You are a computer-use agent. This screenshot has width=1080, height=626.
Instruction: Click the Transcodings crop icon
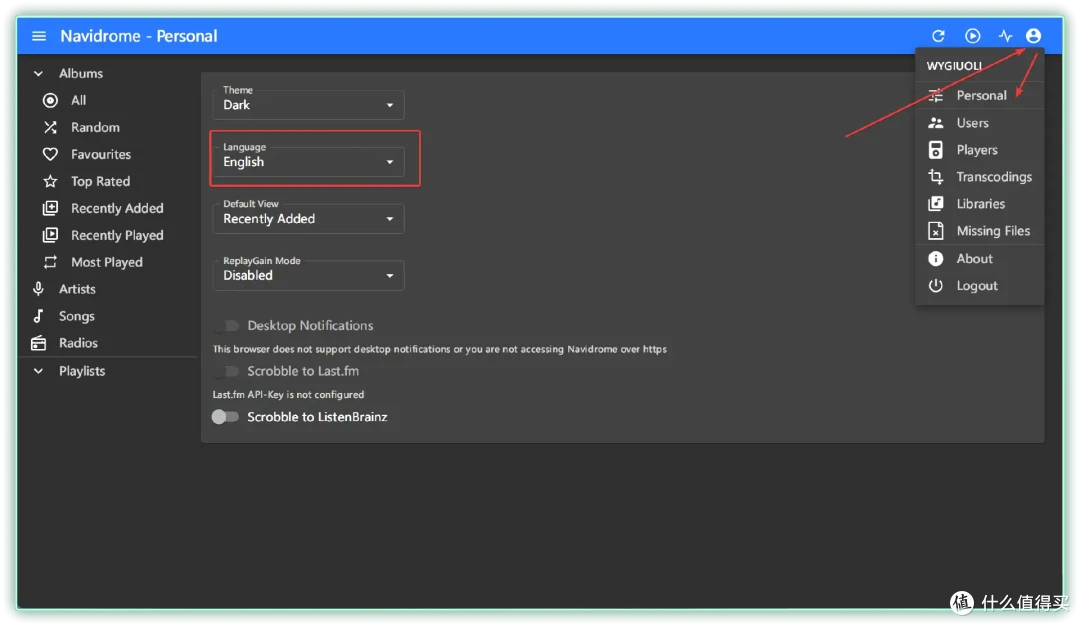[935, 177]
